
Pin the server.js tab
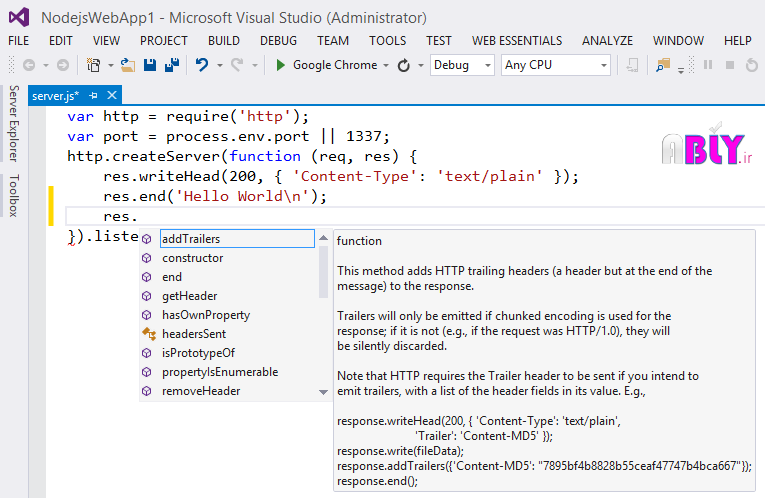pyautogui.click(x=93, y=96)
